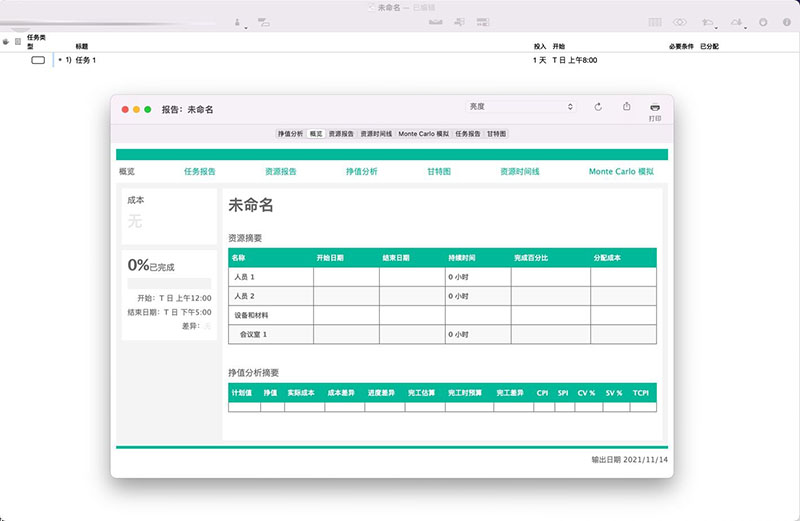The image size is (800, 521).
Task: Click the first small icon in the outline header
Action: click(6, 41)
